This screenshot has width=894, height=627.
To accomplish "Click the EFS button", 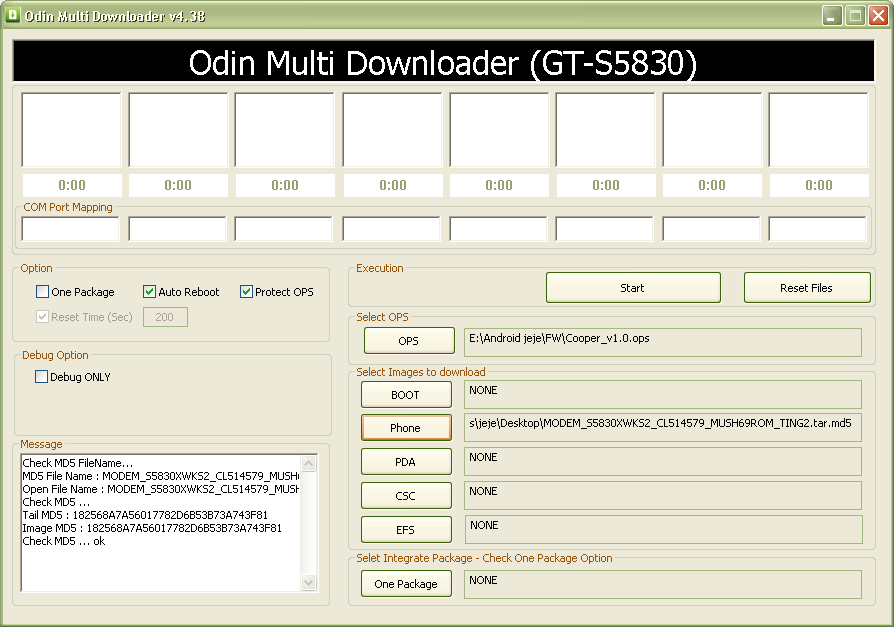I will tap(405, 530).
